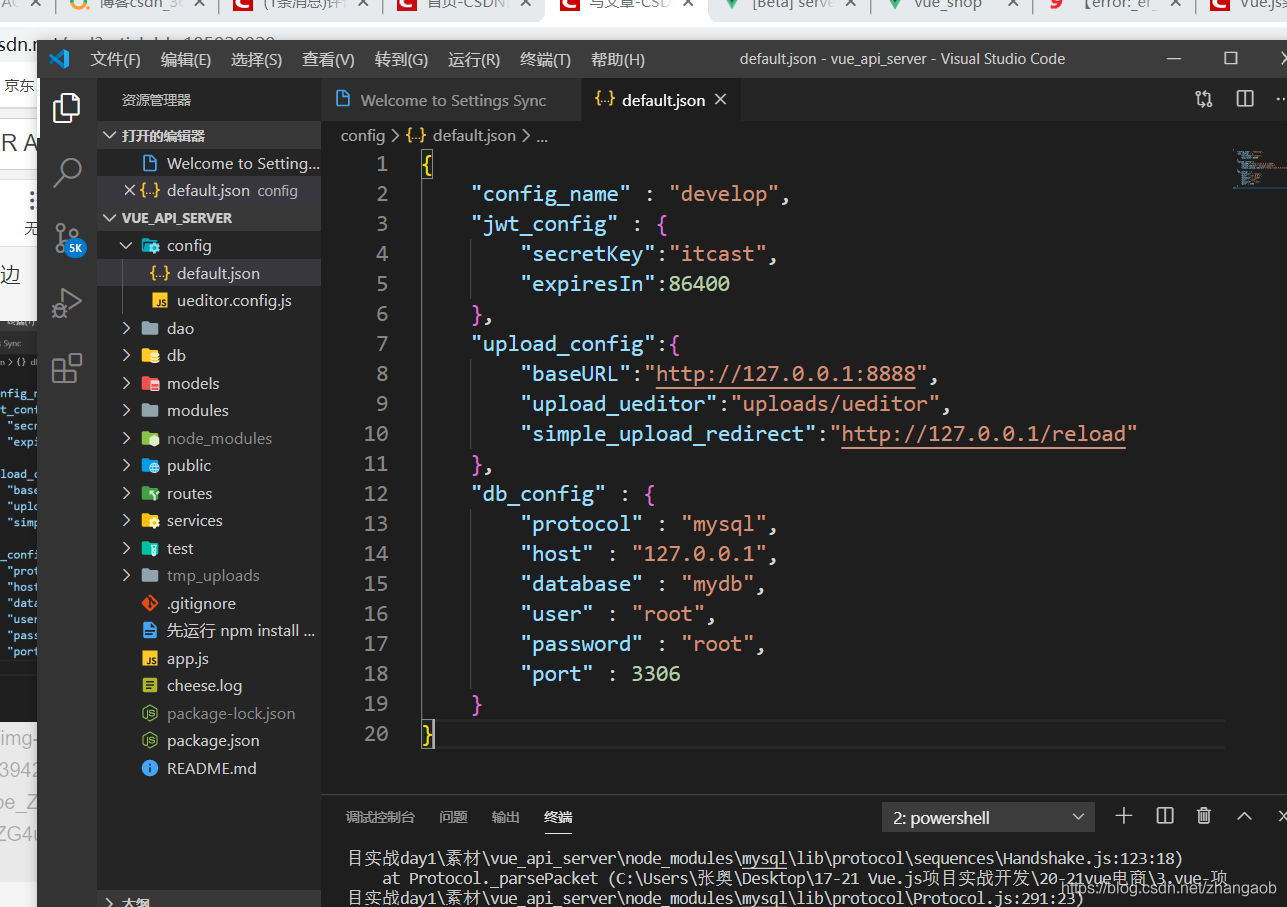This screenshot has width=1287, height=907.
Task: Open the 终端(T) menu
Action: 545,59
